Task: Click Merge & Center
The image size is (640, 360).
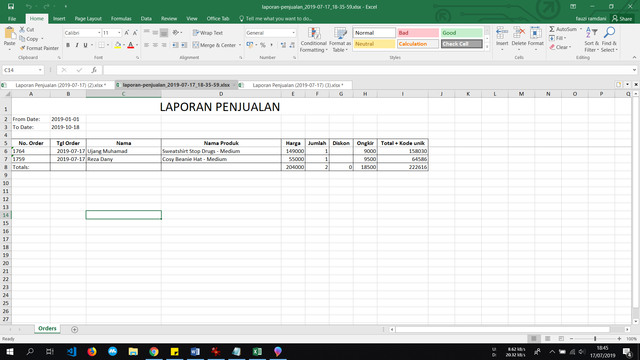Action: (214, 45)
